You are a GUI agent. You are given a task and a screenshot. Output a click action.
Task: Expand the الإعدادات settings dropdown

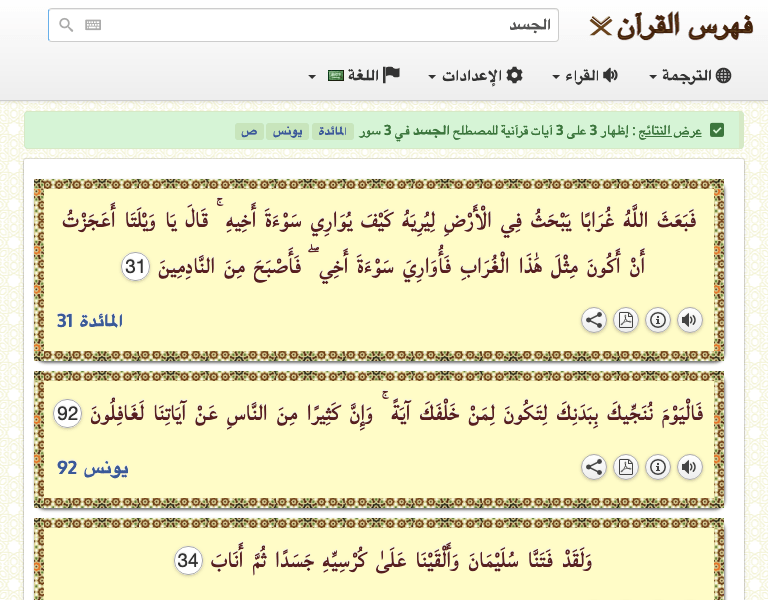coord(475,76)
